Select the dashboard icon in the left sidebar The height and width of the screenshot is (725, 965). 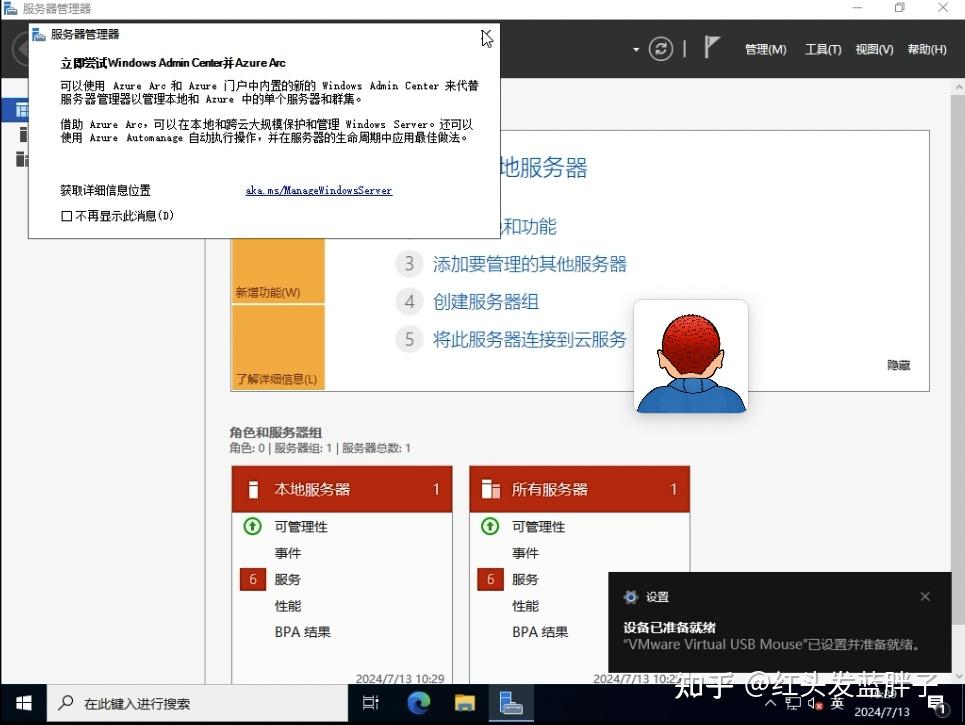coord(22,110)
